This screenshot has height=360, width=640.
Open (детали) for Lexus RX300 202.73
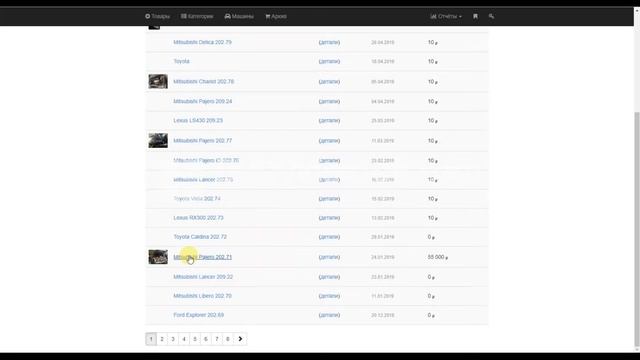coord(329,218)
